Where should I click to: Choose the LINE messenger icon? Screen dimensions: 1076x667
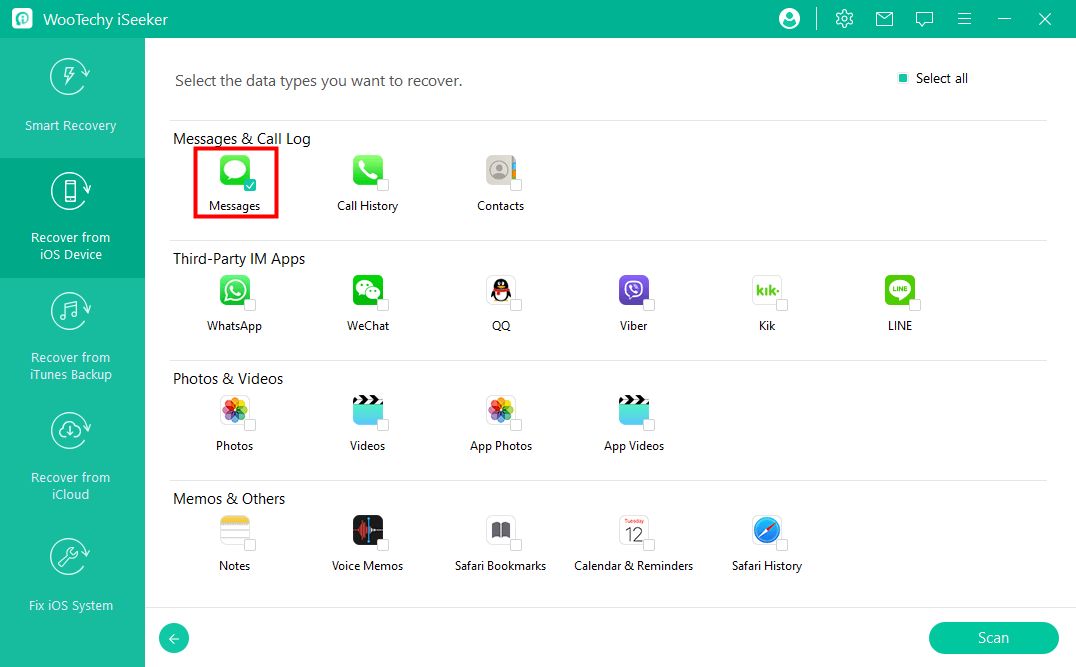coord(899,290)
